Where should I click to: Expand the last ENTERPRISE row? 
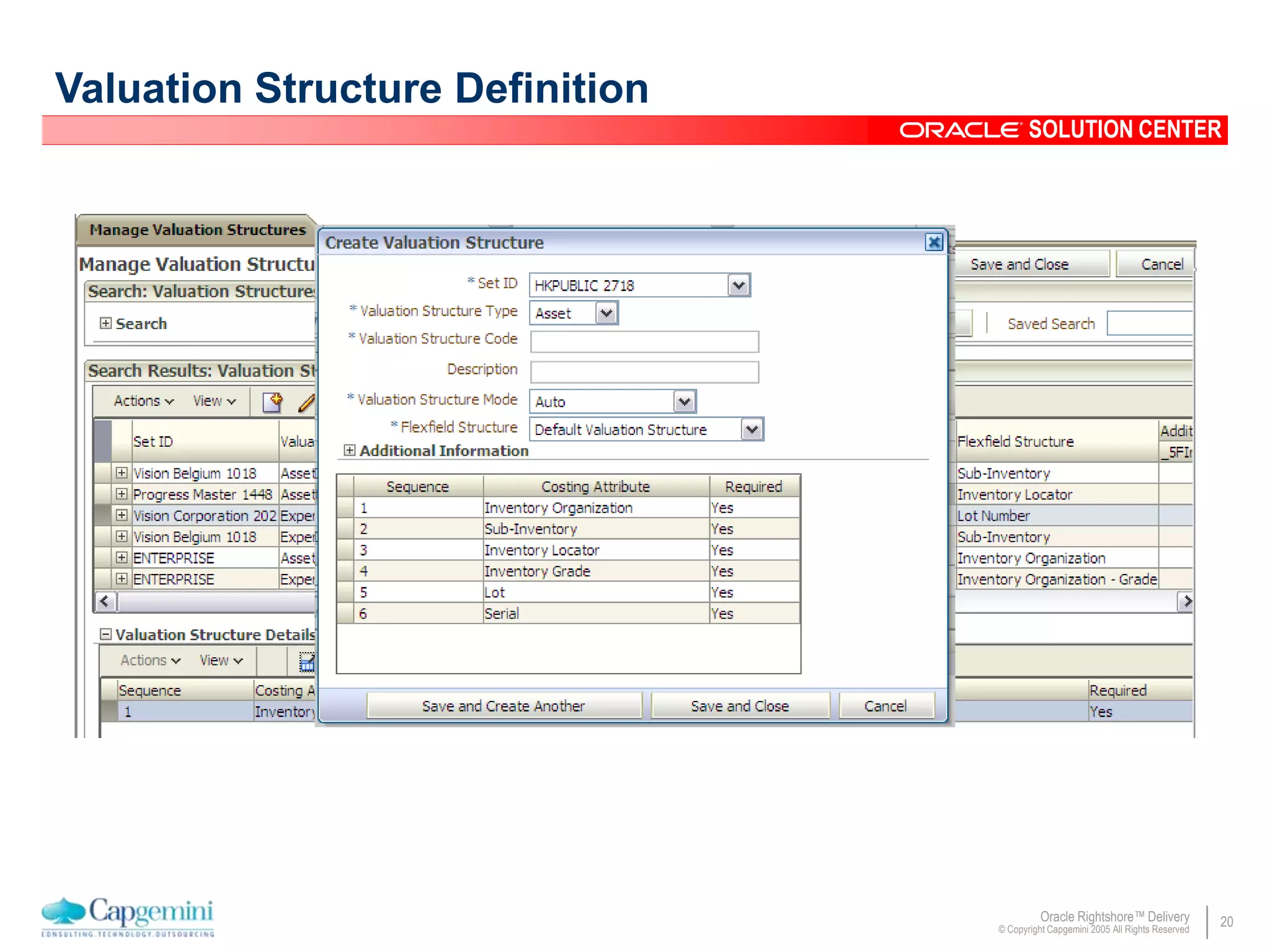point(122,578)
